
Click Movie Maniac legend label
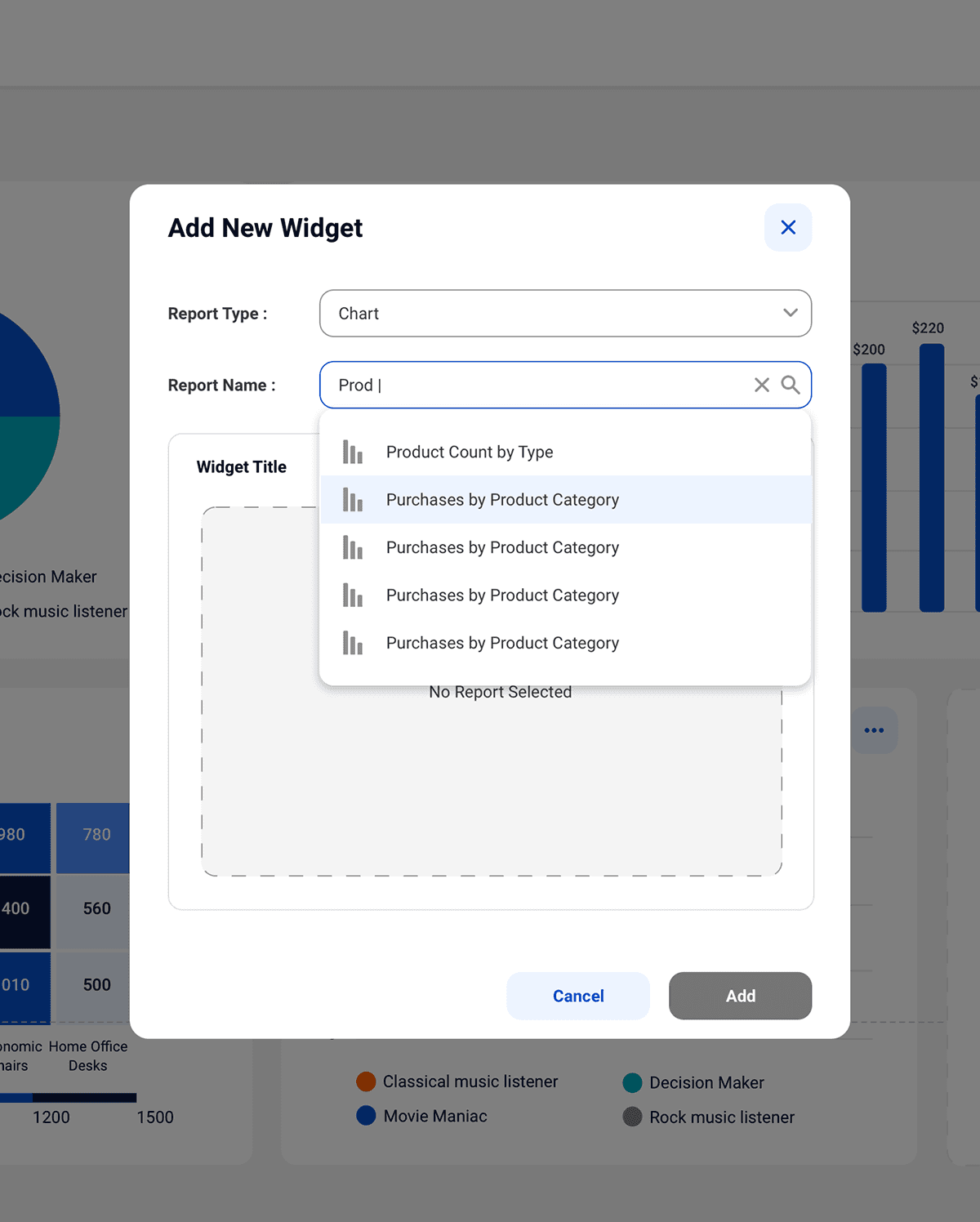(435, 1116)
